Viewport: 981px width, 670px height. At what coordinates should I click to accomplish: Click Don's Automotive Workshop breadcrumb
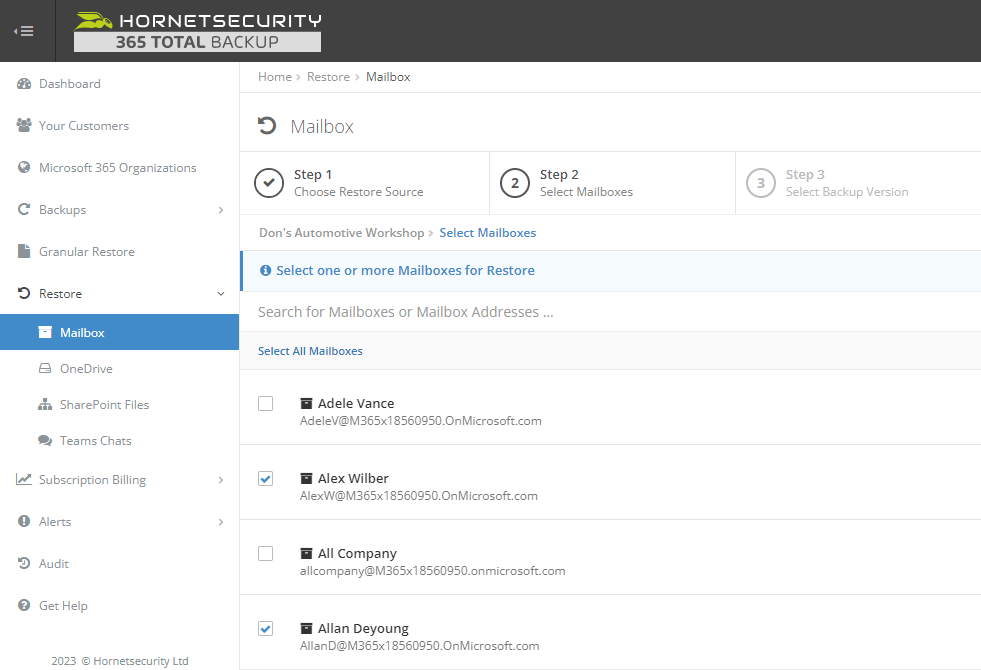pos(342,233)
